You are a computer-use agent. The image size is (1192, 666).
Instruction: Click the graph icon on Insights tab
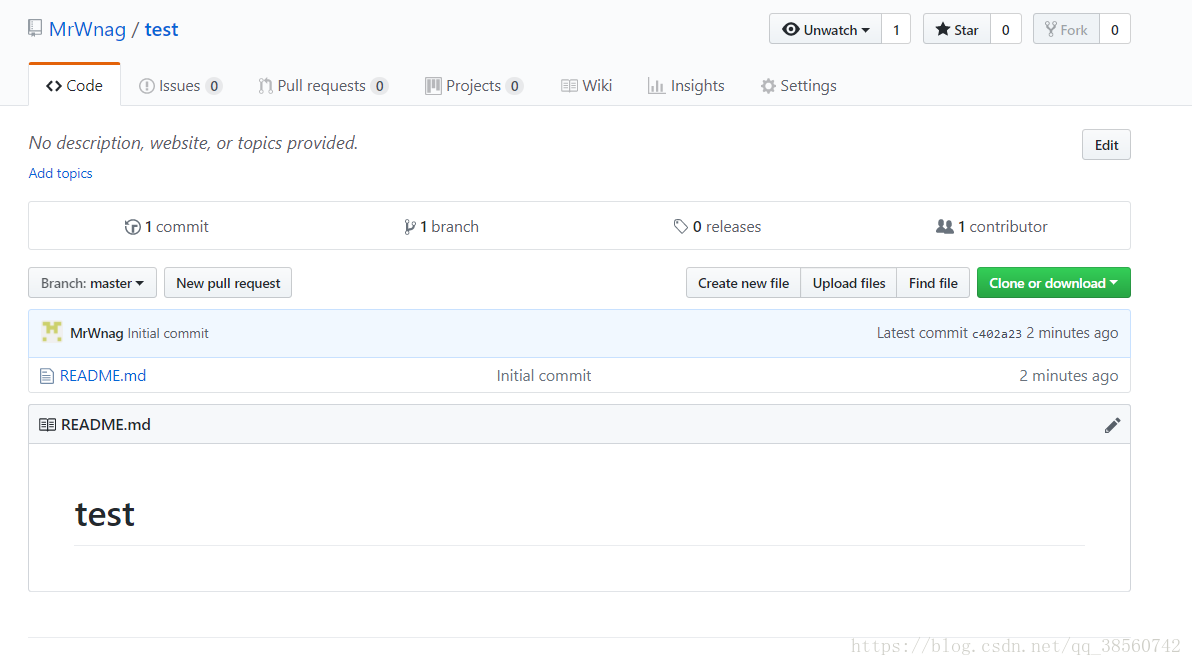click(x=656, y=86)
